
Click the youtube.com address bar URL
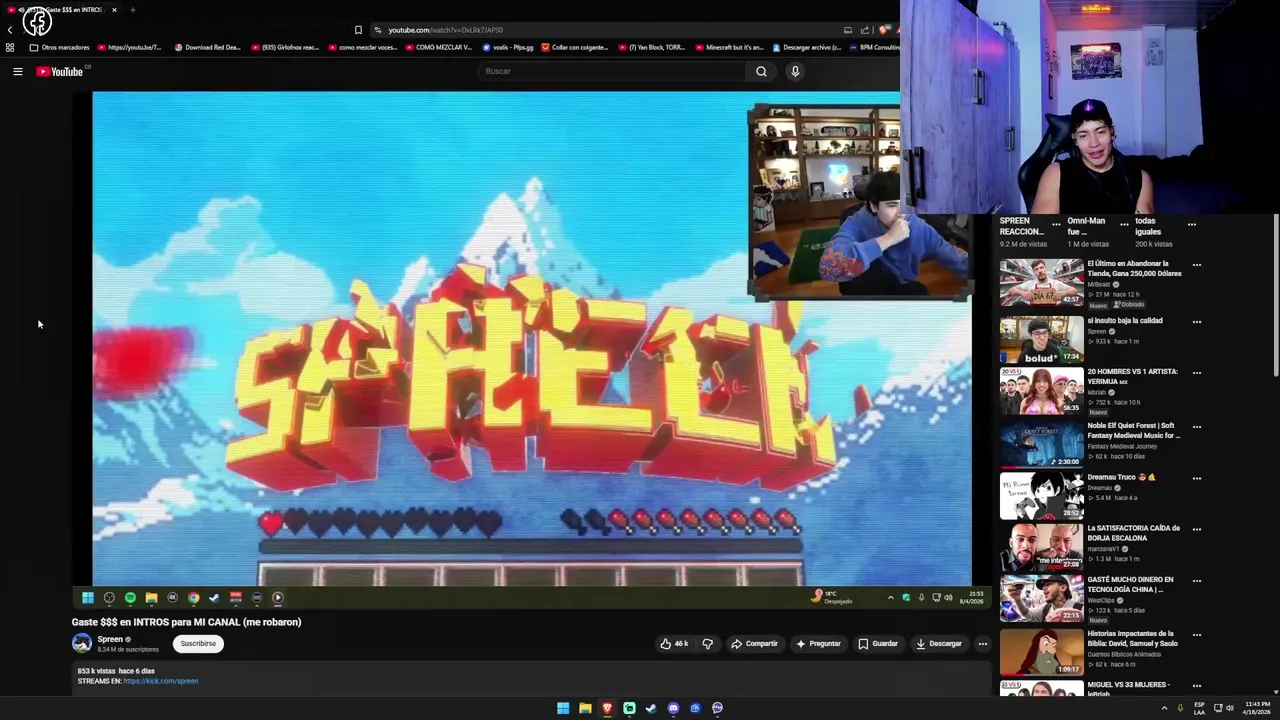[446, 30]
